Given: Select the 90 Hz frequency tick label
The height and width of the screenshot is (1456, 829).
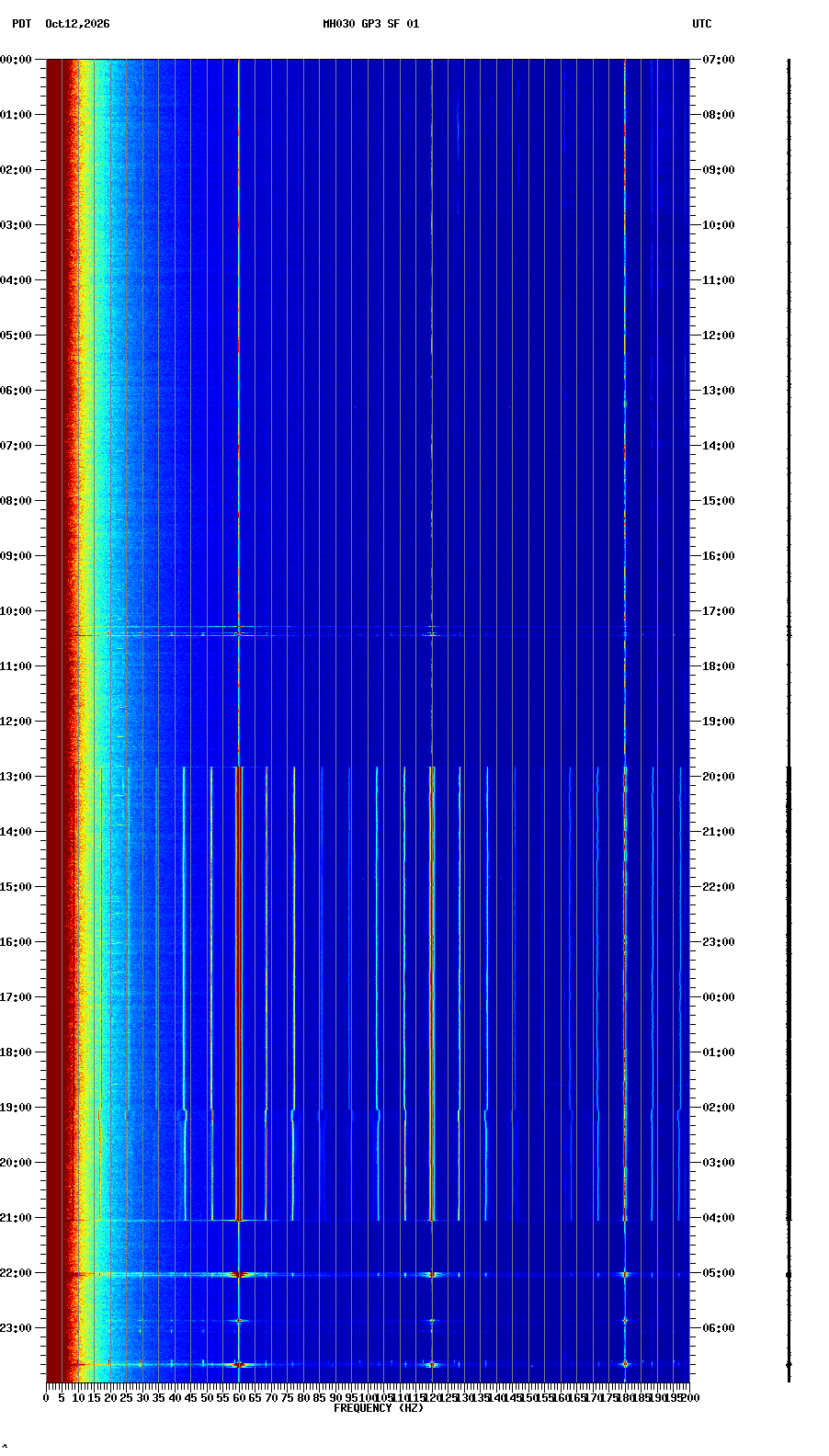Looking at the screenshot, I should 335,1398.
